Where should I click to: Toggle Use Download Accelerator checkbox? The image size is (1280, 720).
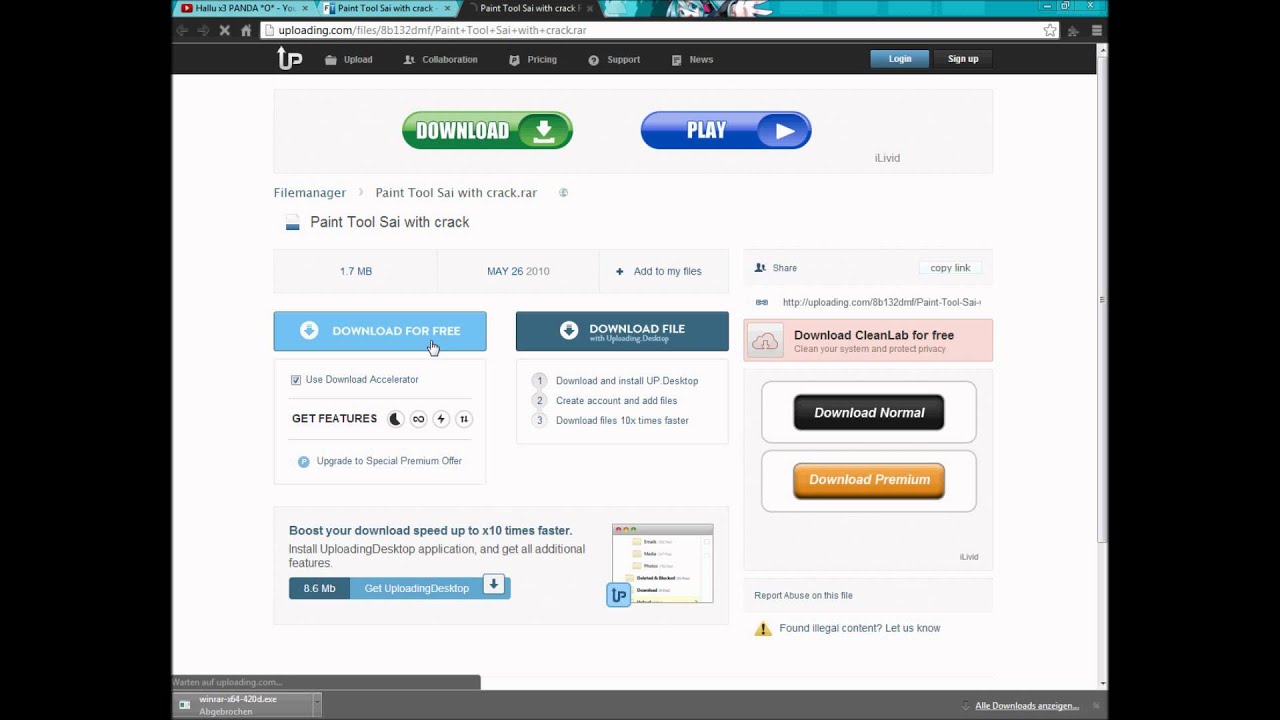pos(296,380)
